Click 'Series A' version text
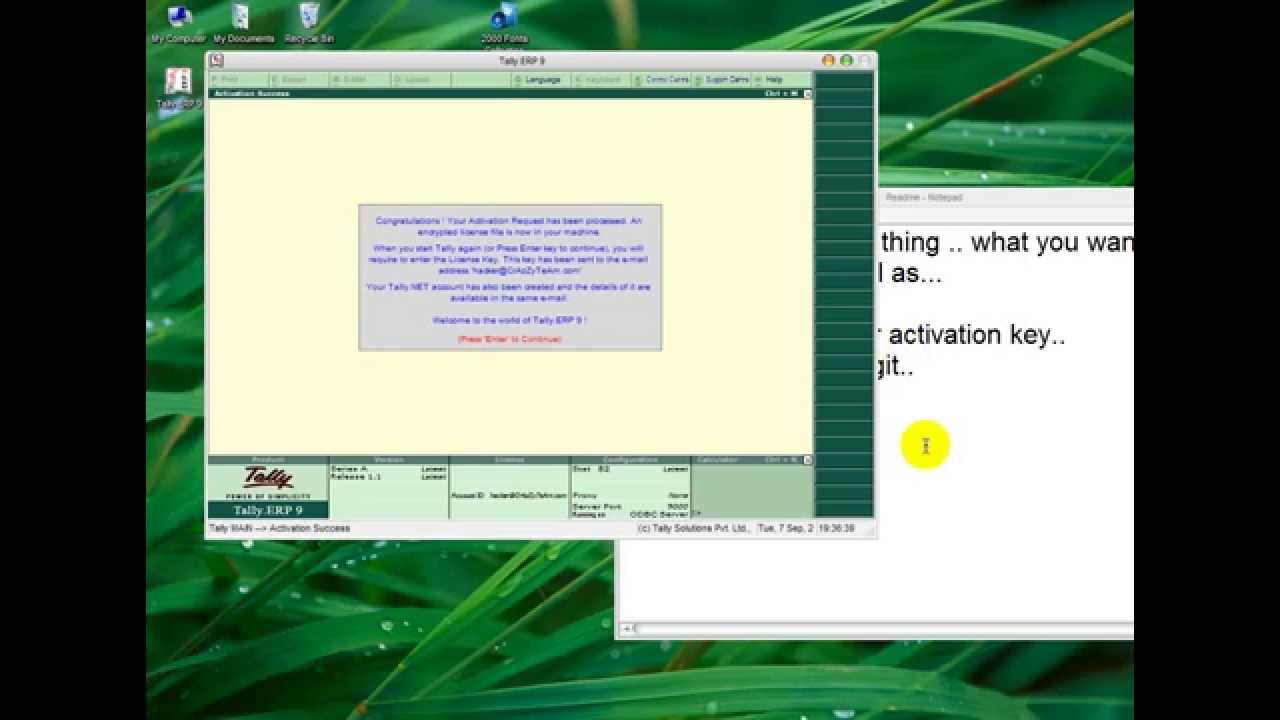 (x=350, y=468)
